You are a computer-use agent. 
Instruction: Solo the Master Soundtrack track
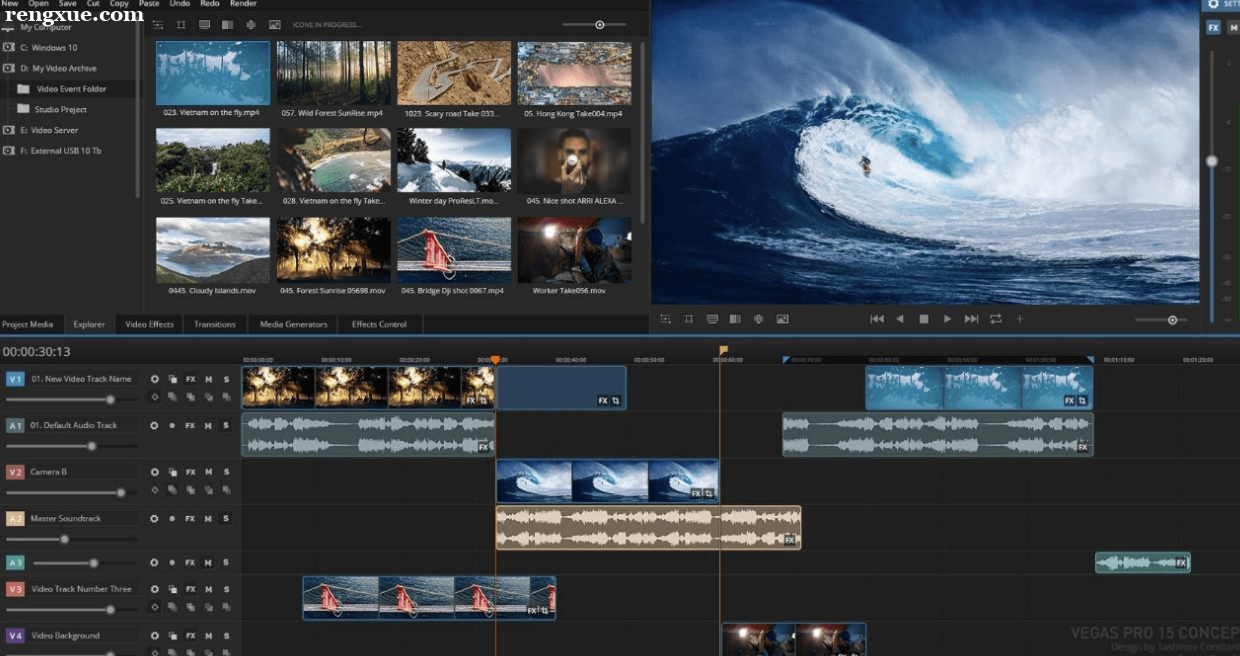226,519
